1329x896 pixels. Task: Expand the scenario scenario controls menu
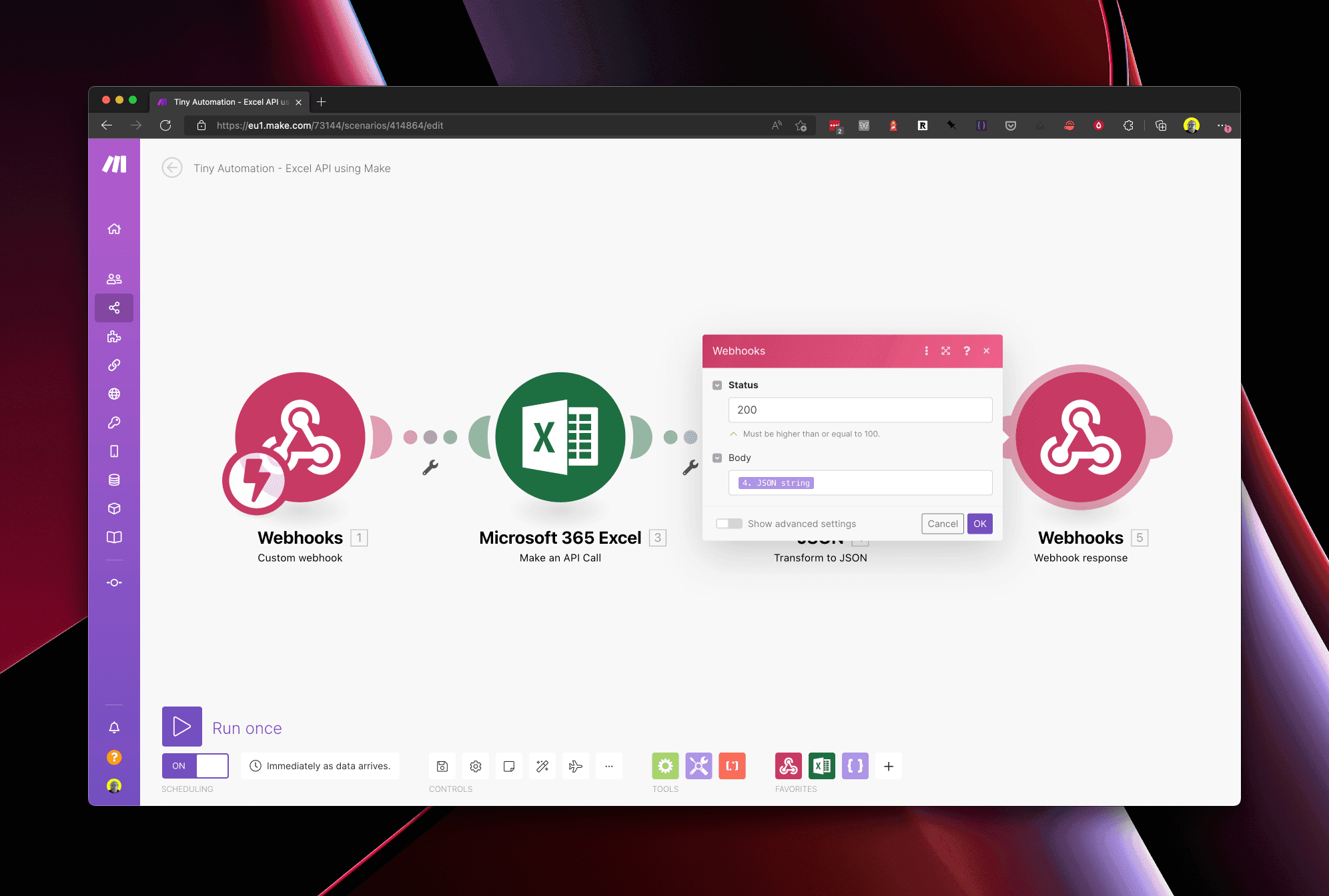610,765
